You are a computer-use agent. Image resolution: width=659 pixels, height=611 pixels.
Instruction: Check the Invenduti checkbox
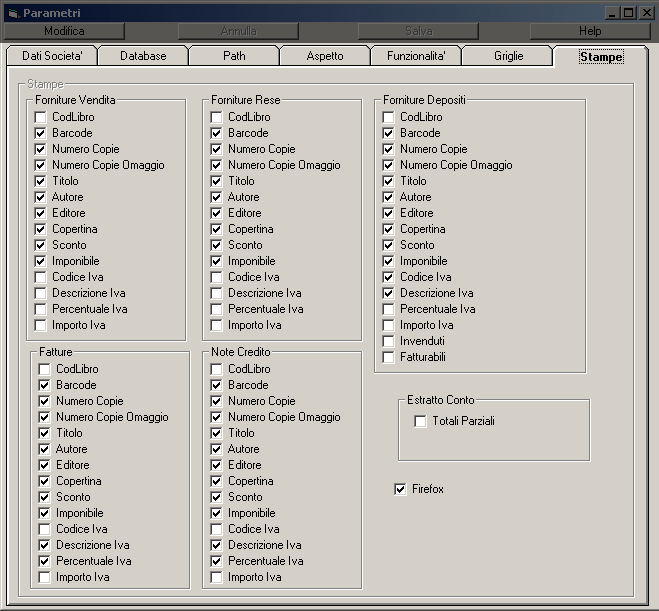click(388, 341)
